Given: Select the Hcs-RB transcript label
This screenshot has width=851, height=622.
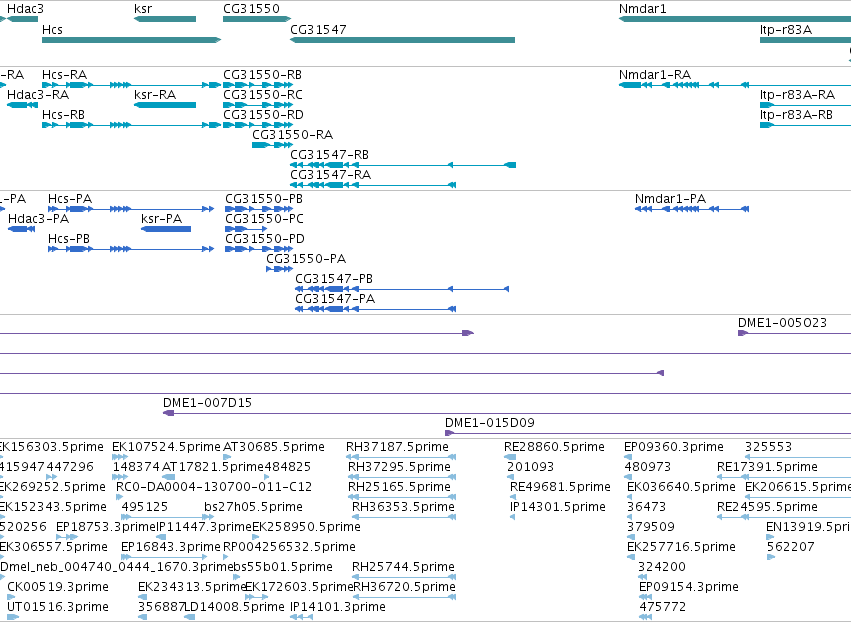Looking at the screenshot, I should point(63,115).
